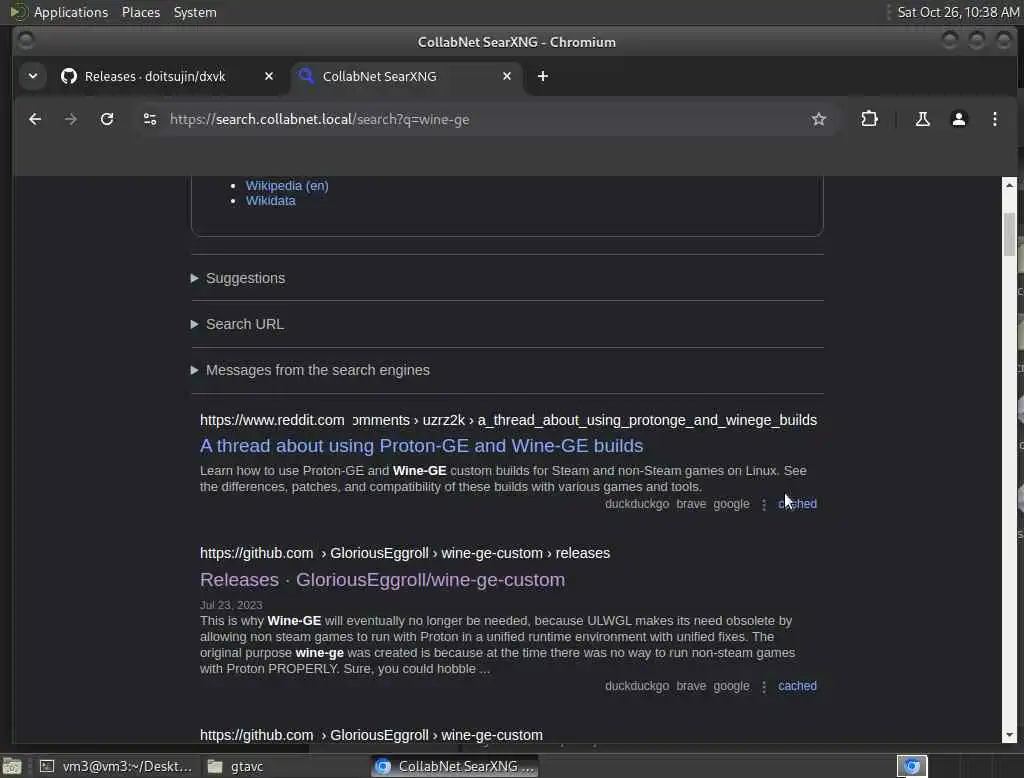The width and height of the screenshot is (1024, 778).
Task: Bookmark this page with the star icon
Action: pyautogui.click(x=818, y=119)
